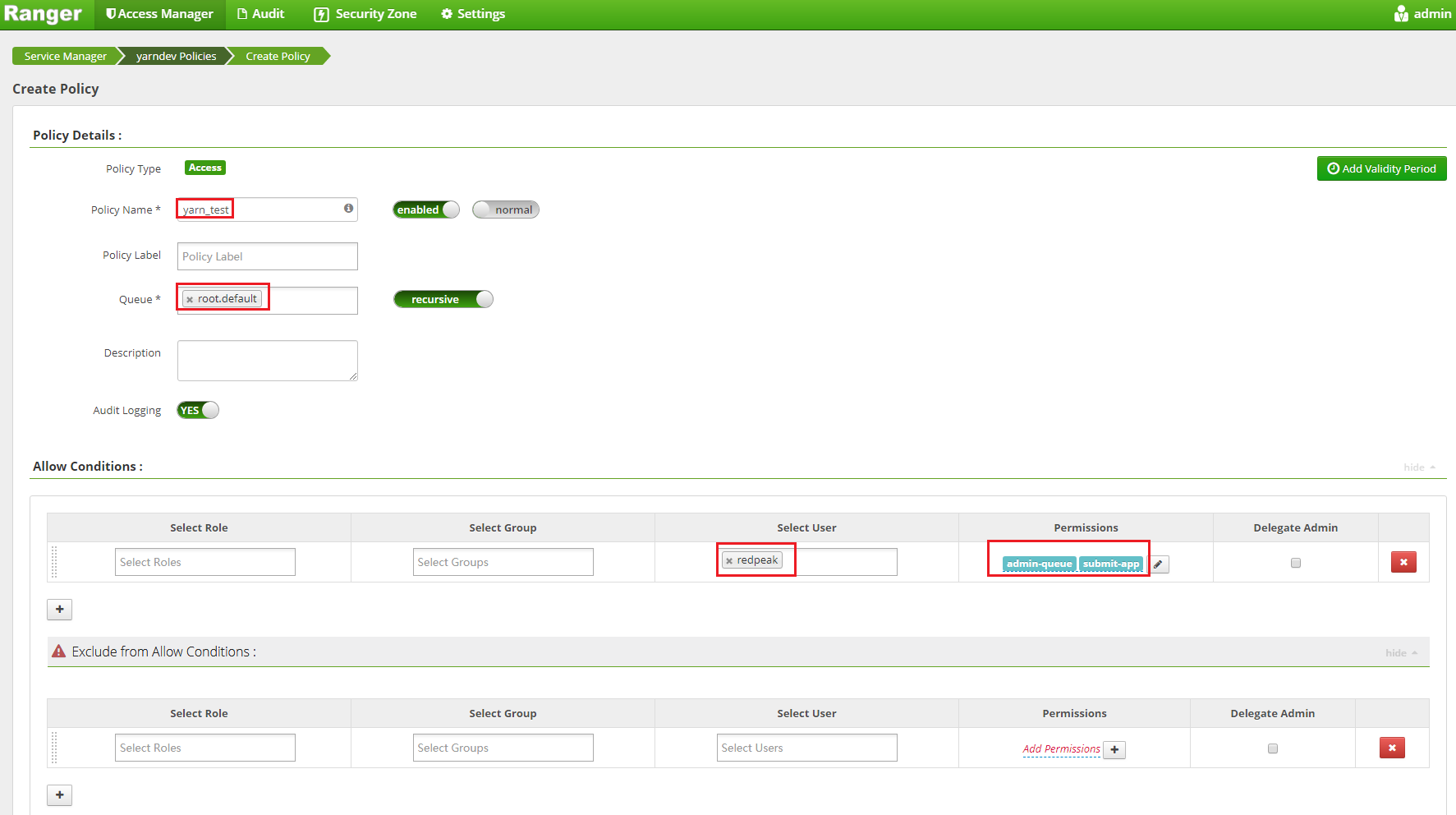This screenshot has height=815, width=1456.
Task: Click the Exclude warning triangle icon
Action: click(58, 652)
